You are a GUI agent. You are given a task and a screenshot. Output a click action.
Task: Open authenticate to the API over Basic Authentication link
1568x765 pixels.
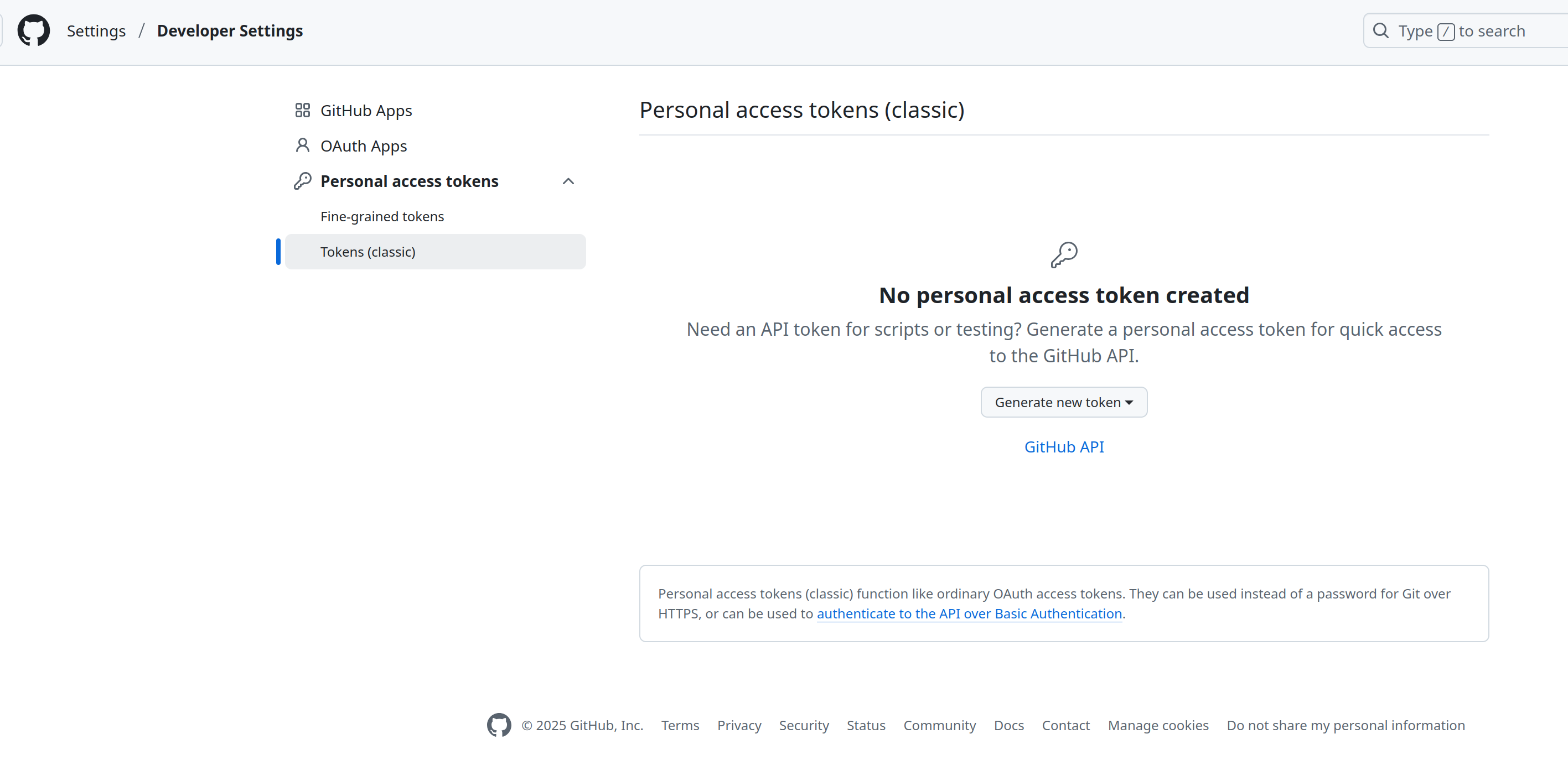coord(969,613)
